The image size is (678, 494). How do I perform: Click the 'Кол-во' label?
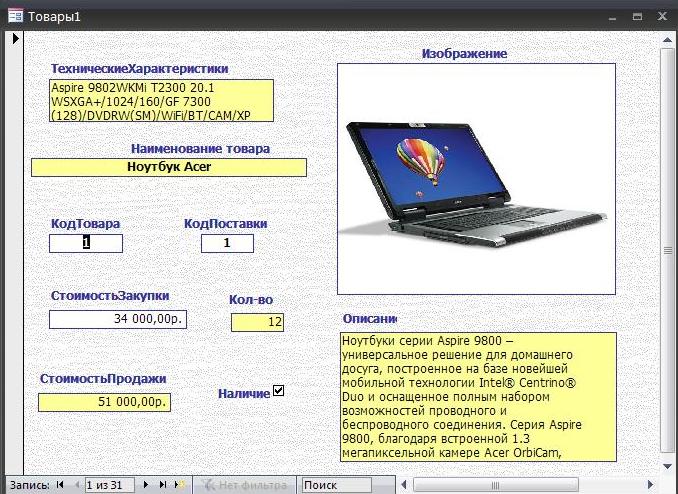(251, 300)
